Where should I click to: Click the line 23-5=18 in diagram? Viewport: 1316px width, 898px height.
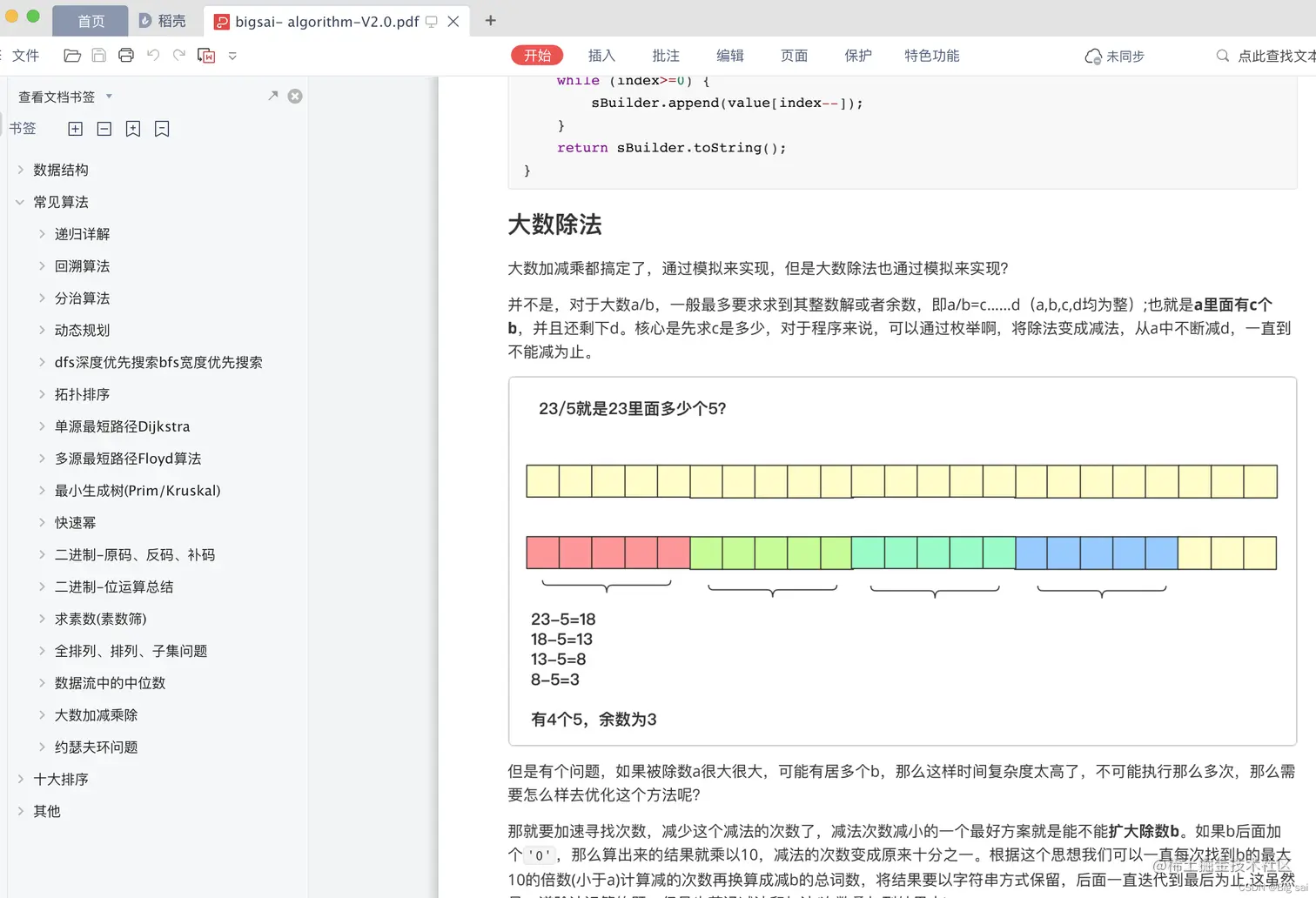(x=563, y=620)
